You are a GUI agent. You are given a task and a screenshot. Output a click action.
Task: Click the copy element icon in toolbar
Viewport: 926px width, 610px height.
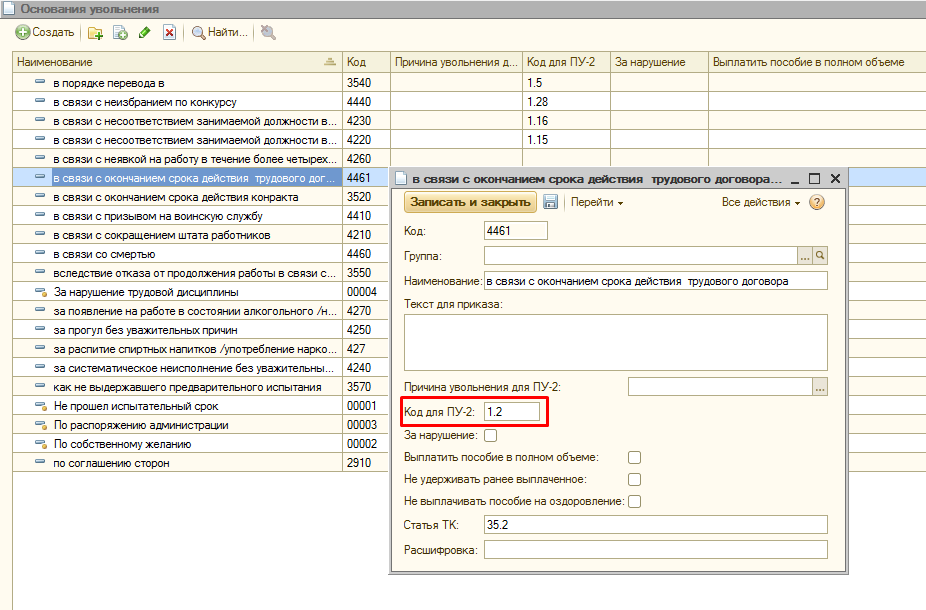tap(120, 32)
